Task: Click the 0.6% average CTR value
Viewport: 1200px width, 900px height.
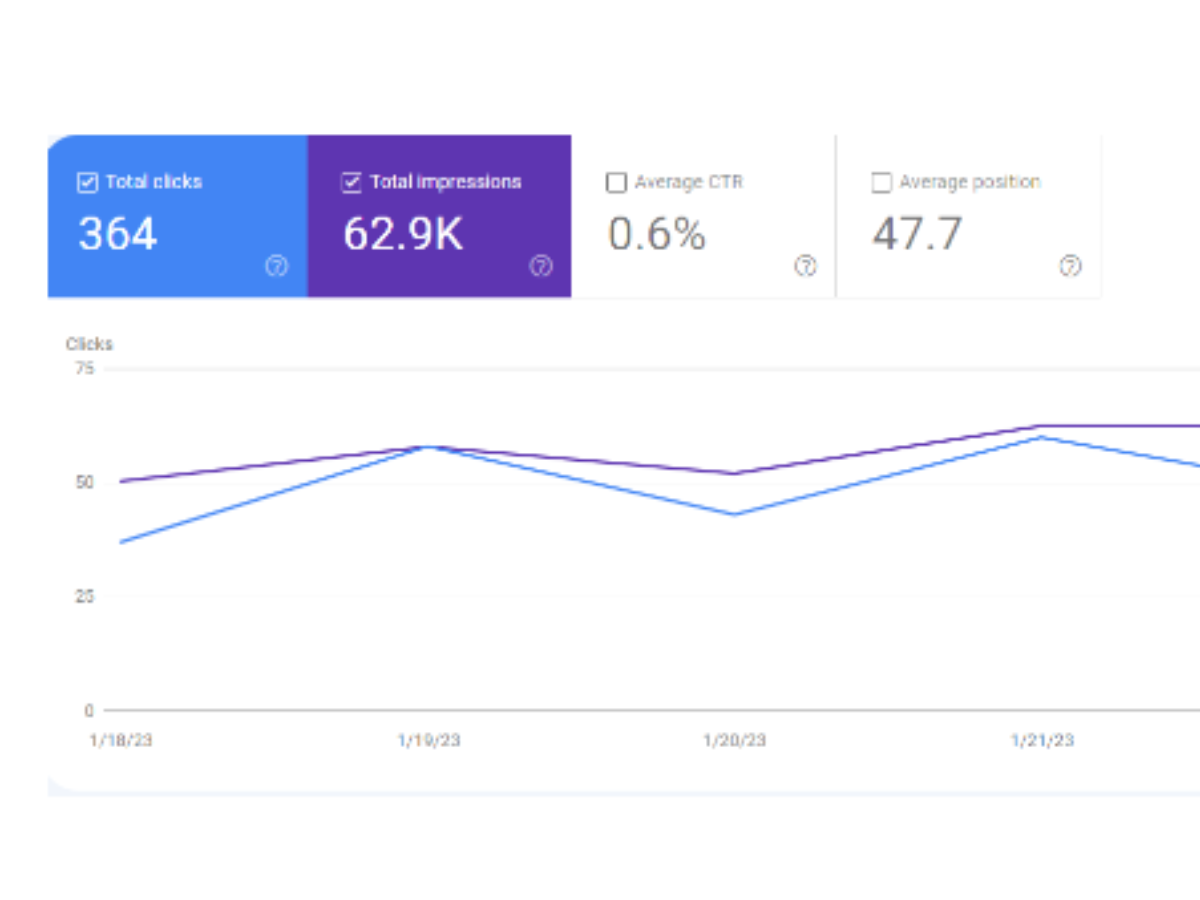Action: pos(656,234)
